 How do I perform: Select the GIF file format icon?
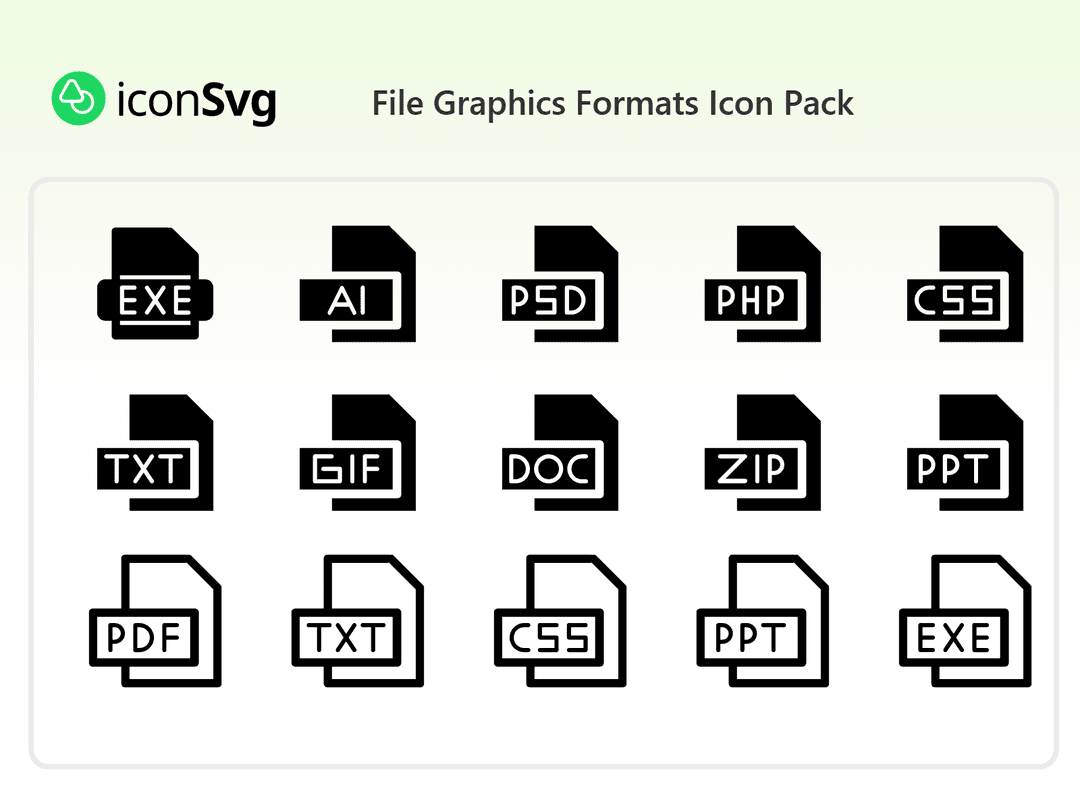(357, 453)
